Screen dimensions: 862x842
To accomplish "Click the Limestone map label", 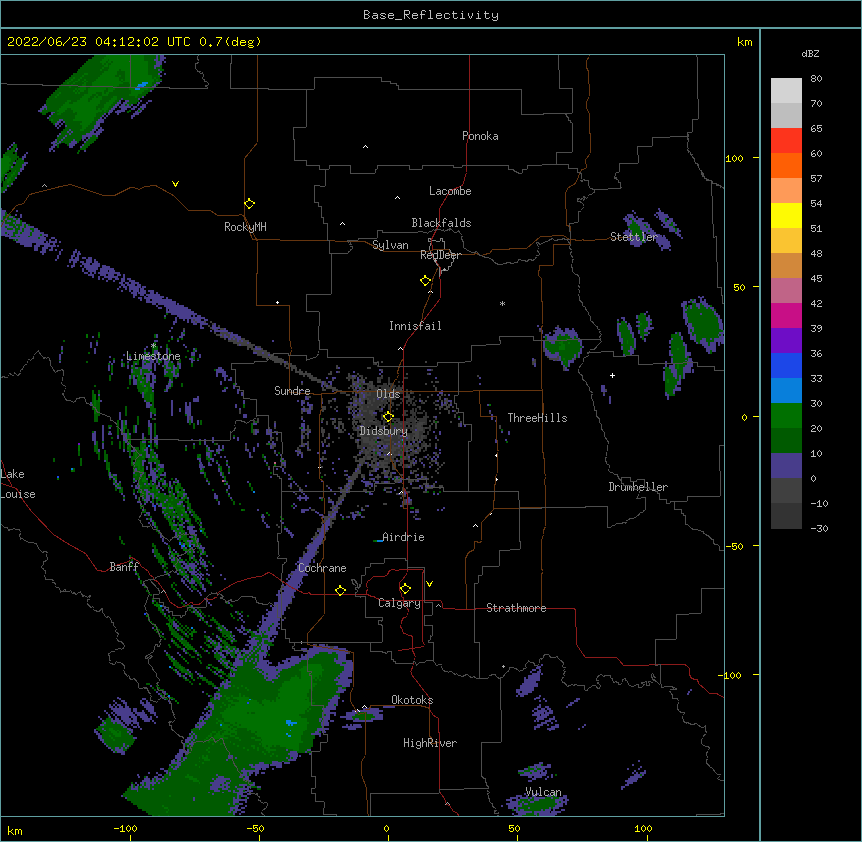I will 153,356.
